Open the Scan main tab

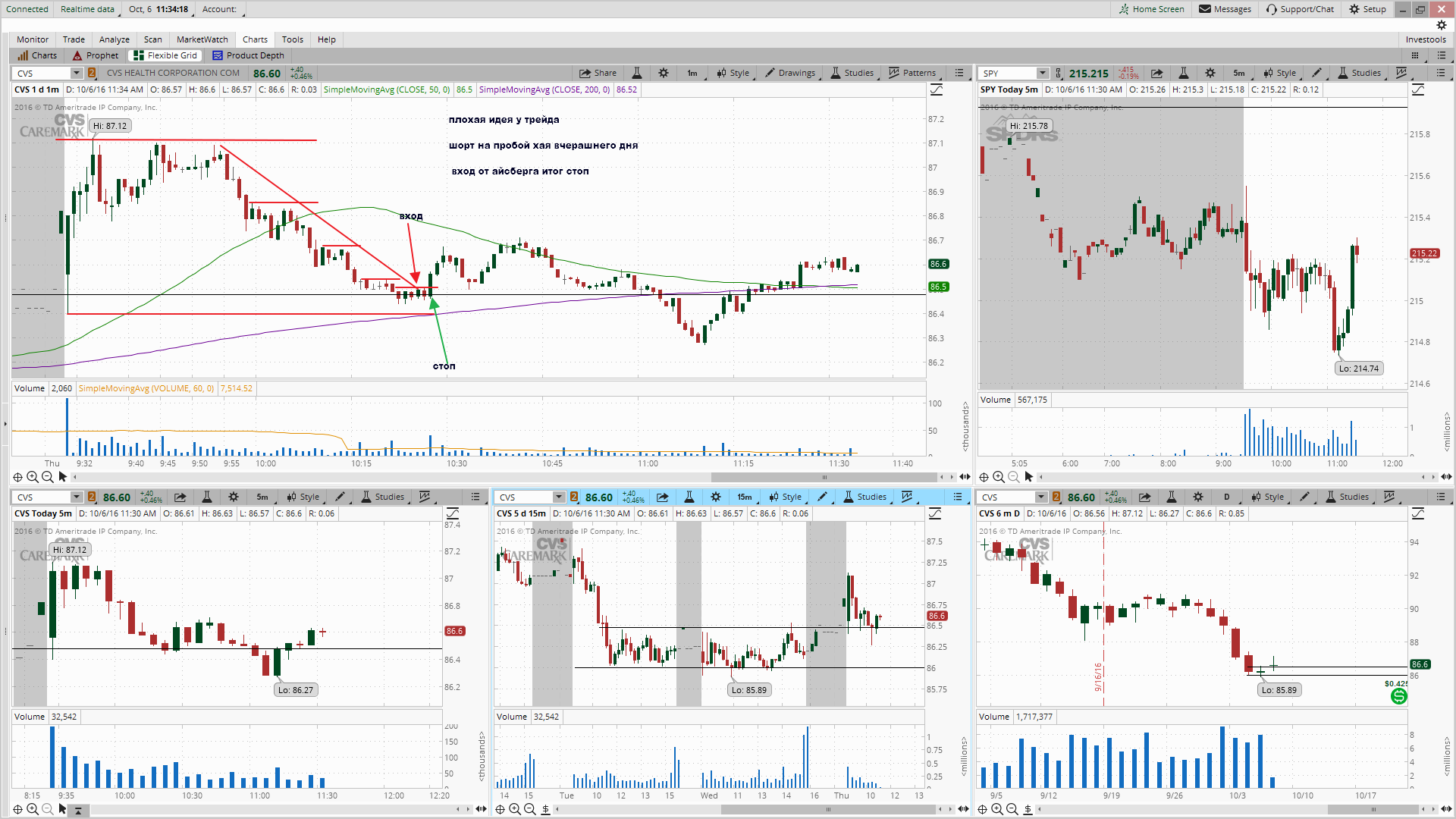153,39
